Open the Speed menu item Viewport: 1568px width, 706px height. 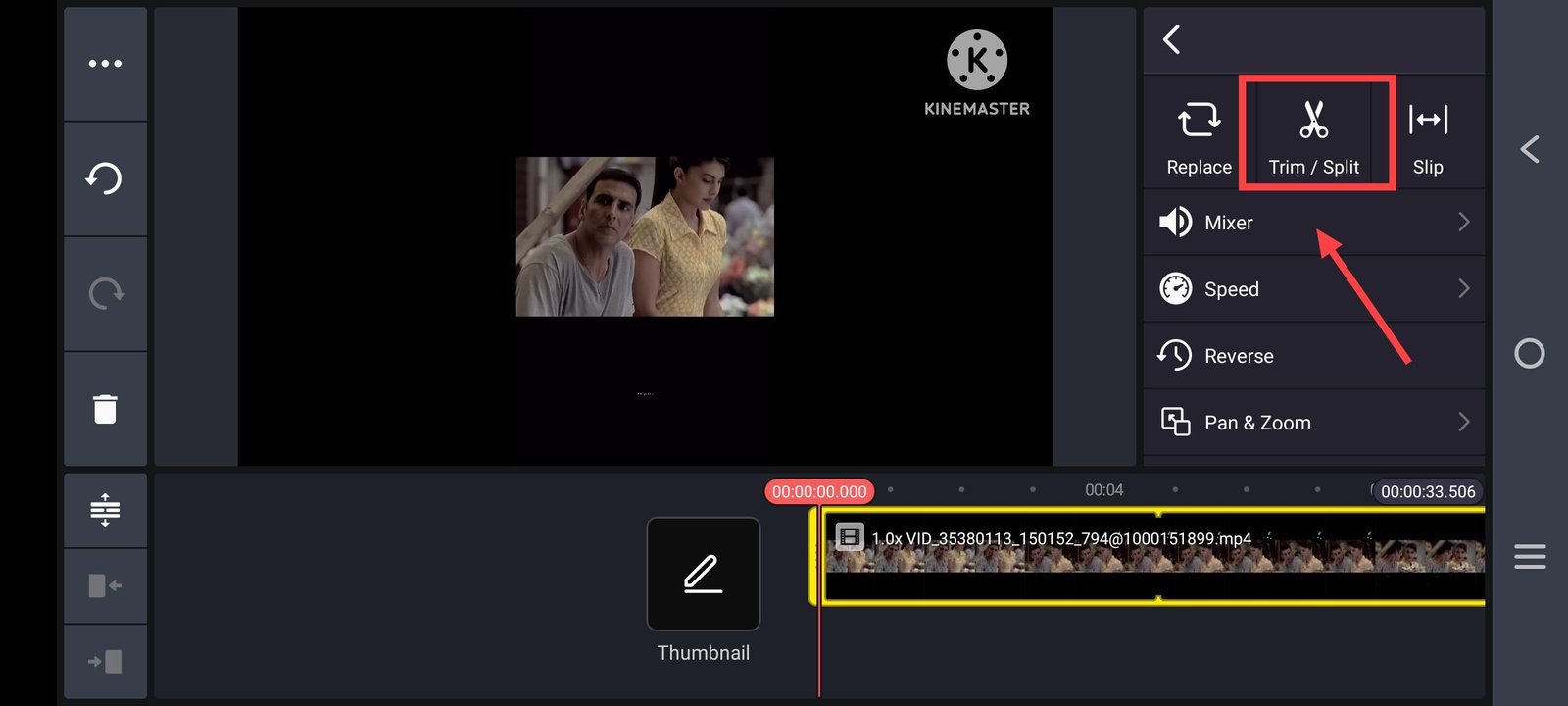[x=1231, y=289]
